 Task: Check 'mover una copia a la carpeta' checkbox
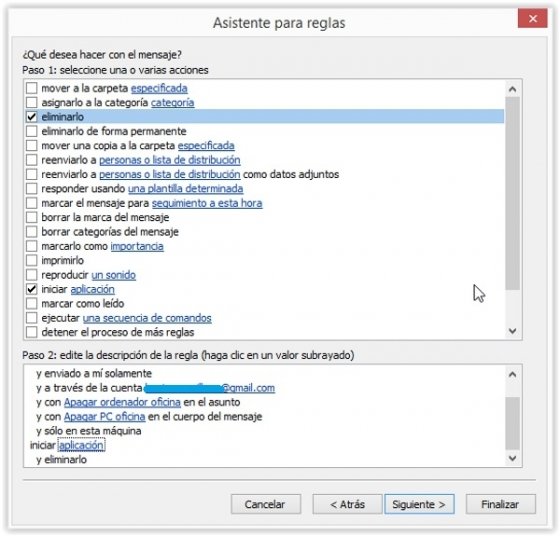[x=31, y=146]
